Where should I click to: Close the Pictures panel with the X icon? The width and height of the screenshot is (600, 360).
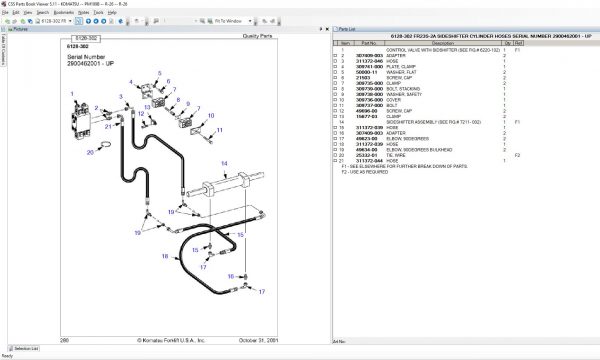tap(327, 29)
